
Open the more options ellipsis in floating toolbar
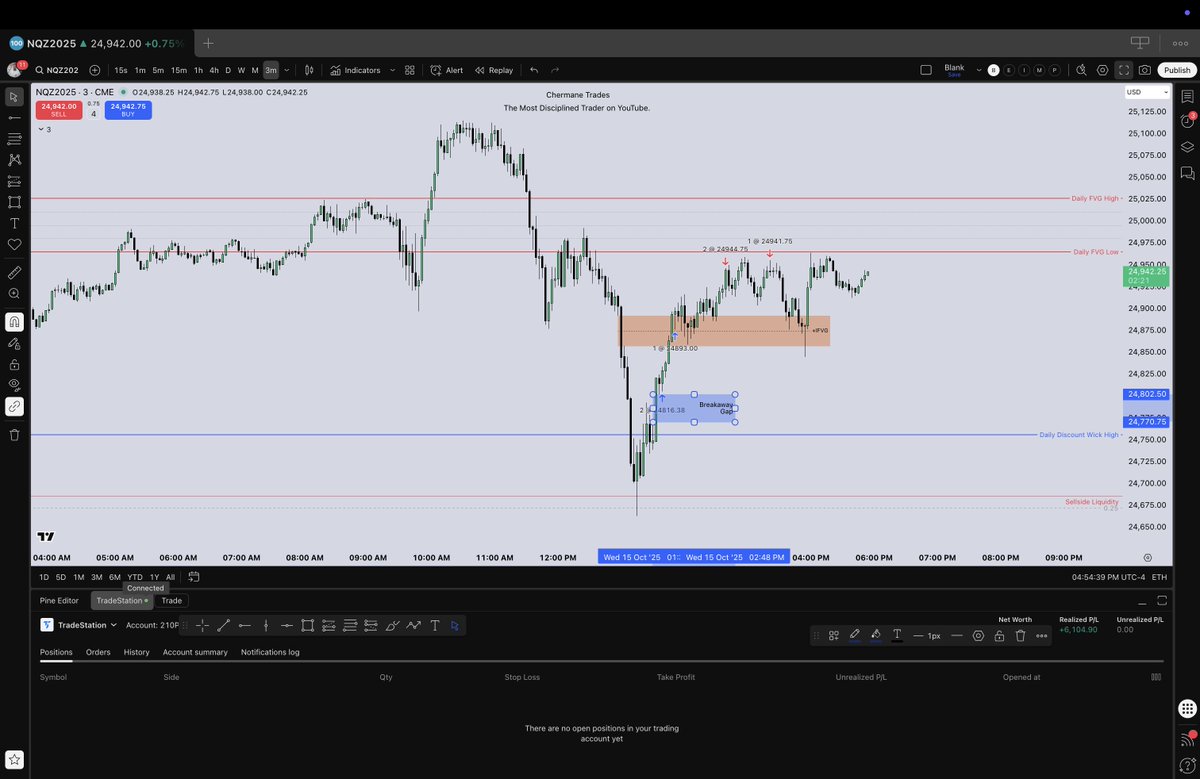1041,635
